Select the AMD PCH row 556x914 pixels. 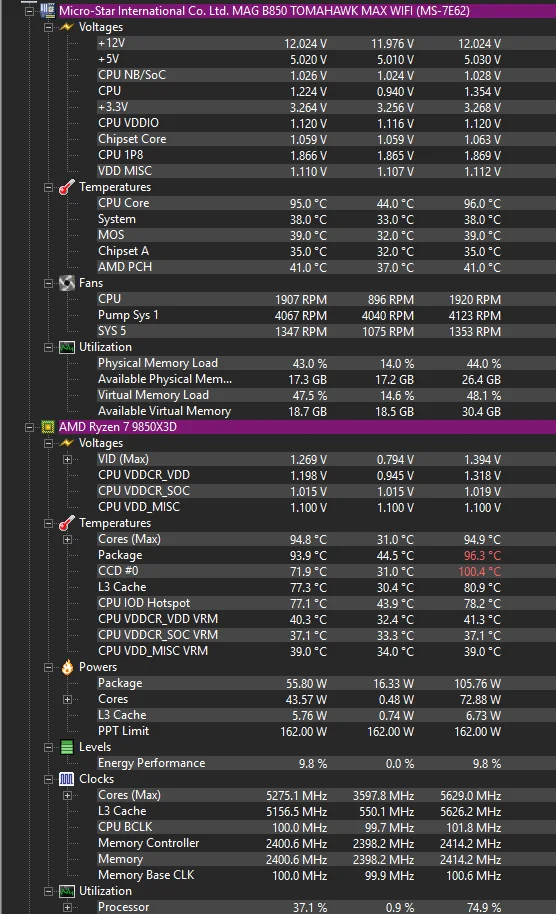point(326,267)
